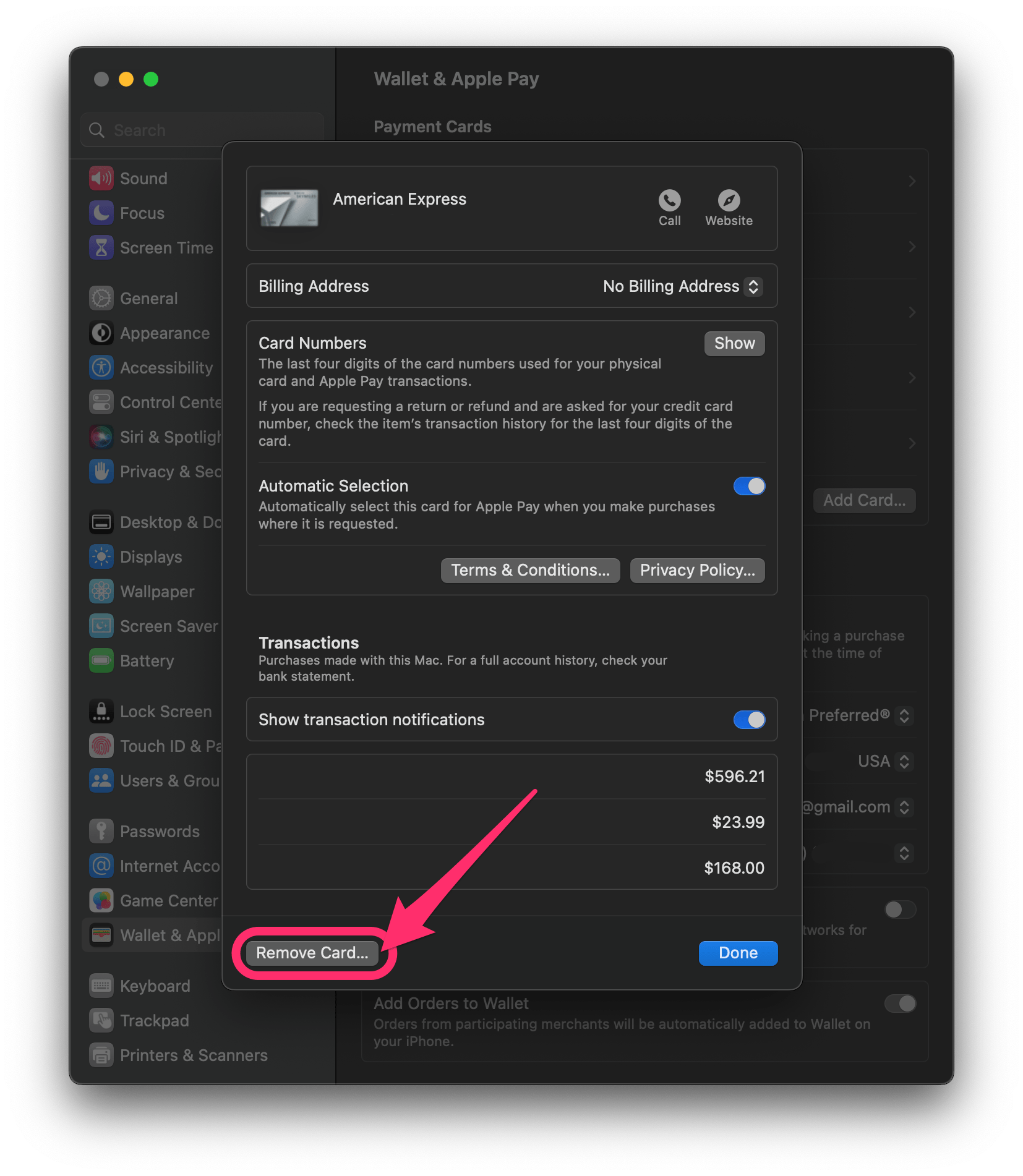Screen dimensions: 1023x1176
Task: Select the Battery icon
Action: pos(101,660)
